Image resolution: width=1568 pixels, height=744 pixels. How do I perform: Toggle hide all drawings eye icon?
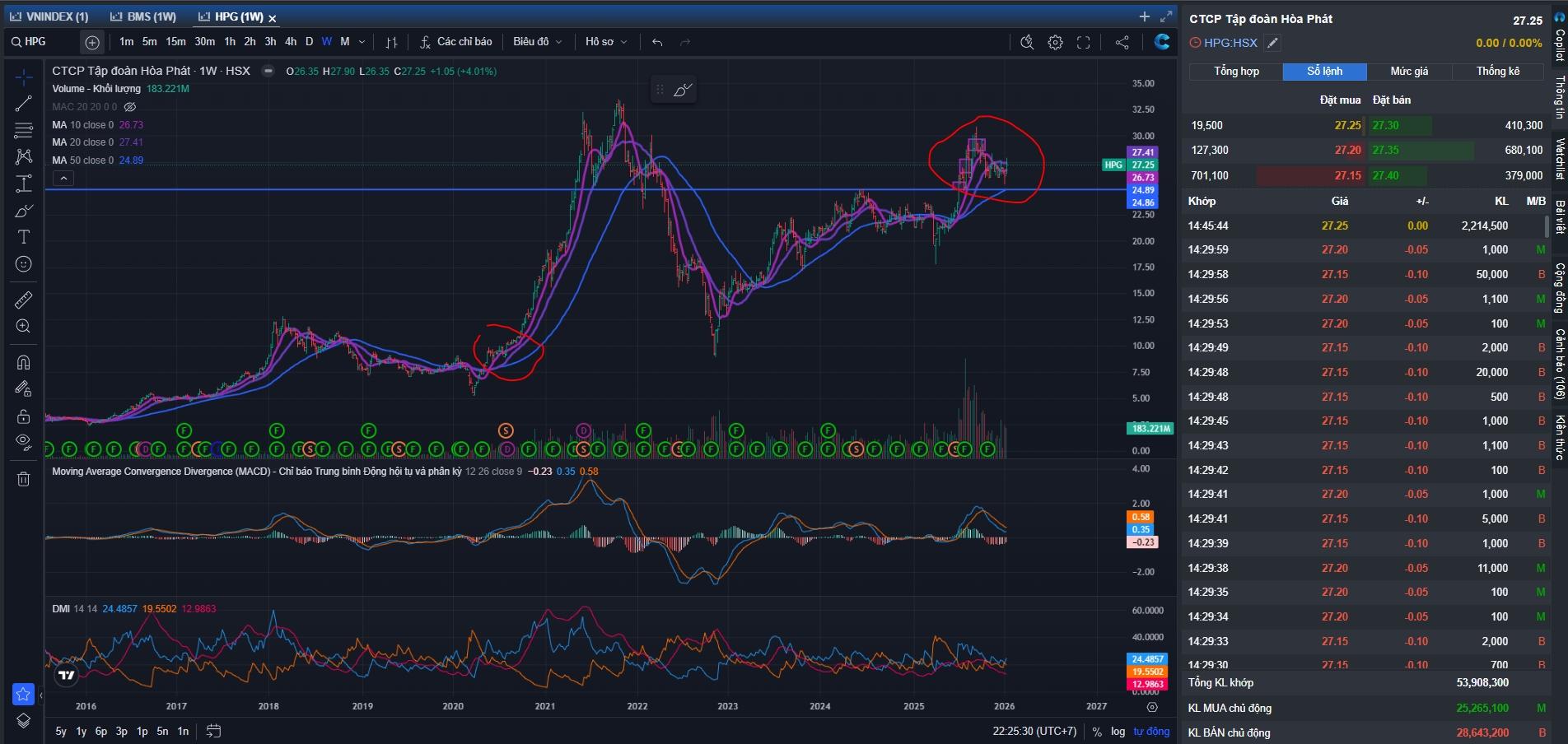pyautogui.click(x=24, y=441)
